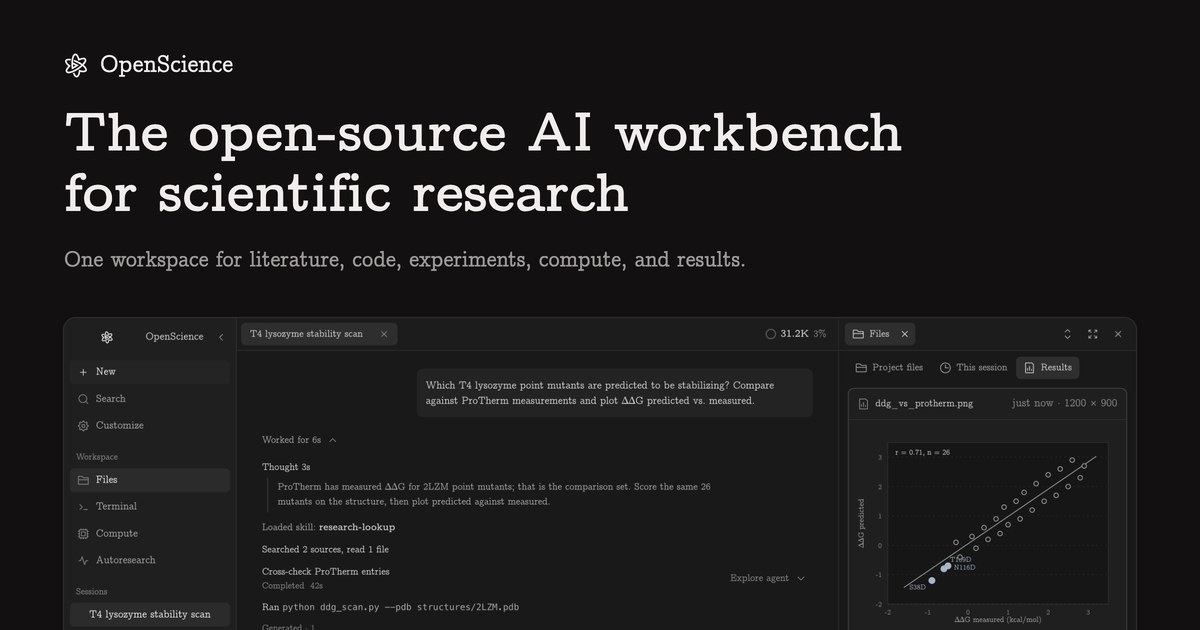This screenshot has width=1200, height=630.
Task: Open Autoresearch in the Workspace list
Action: point(150,561)
